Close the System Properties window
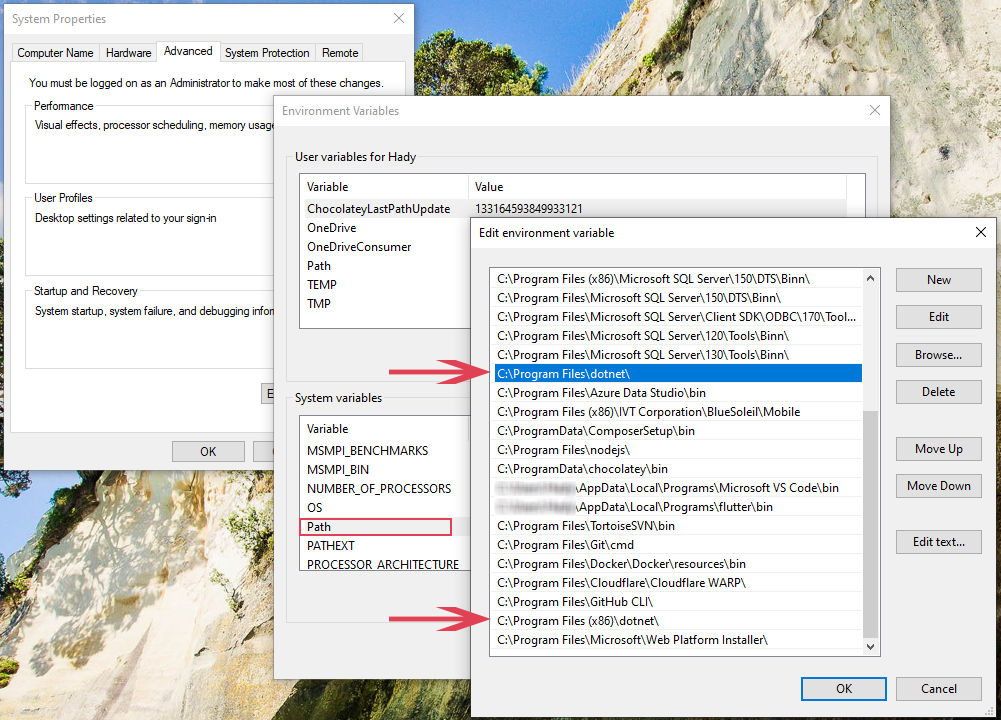This screenshot has height=720, width=1001. tap(399, 18)
